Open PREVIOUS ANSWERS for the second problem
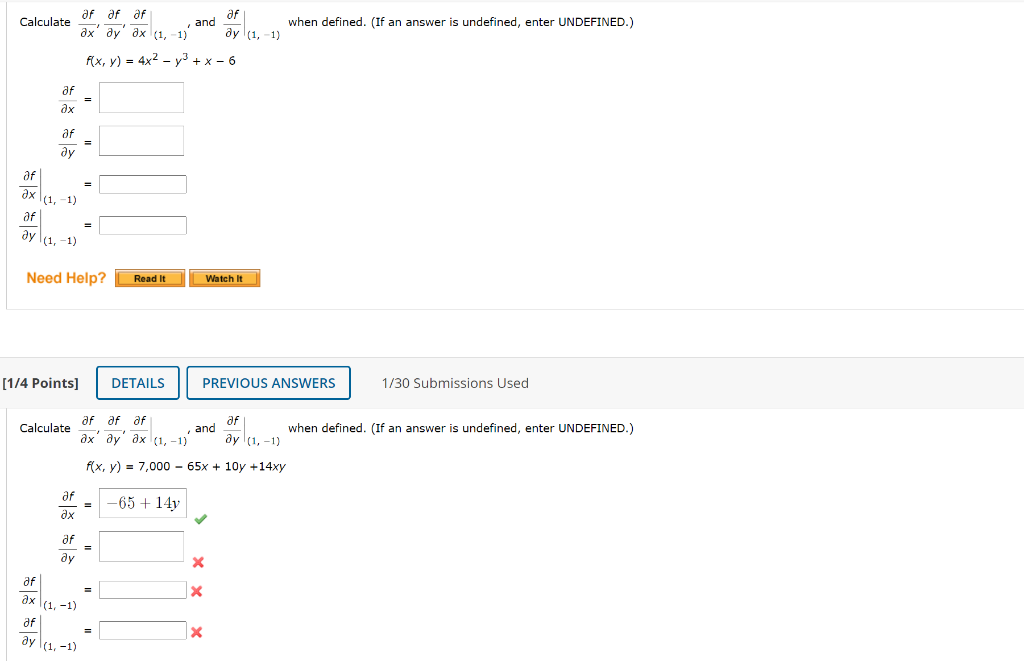The image size is (1024, 661). point(268,382)
